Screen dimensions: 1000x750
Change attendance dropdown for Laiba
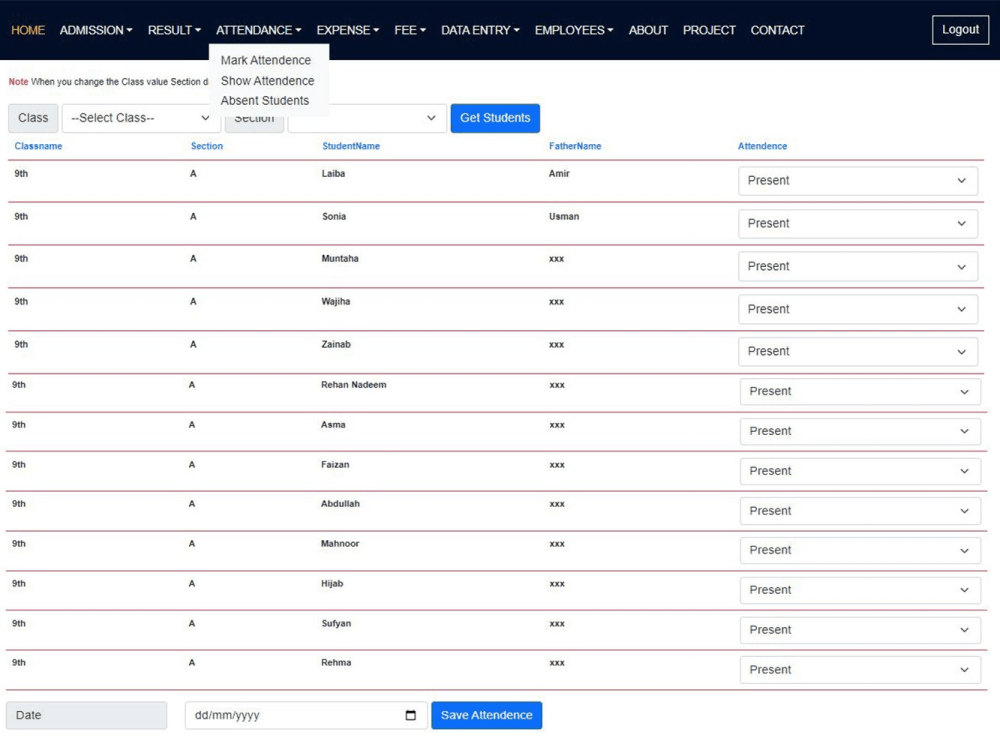(858, 180)
